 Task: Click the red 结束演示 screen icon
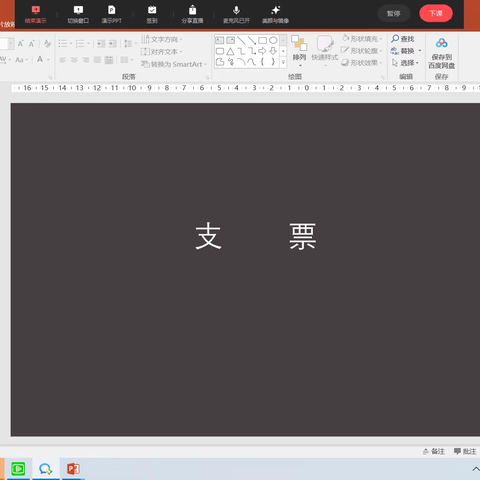tap(35, 10)
